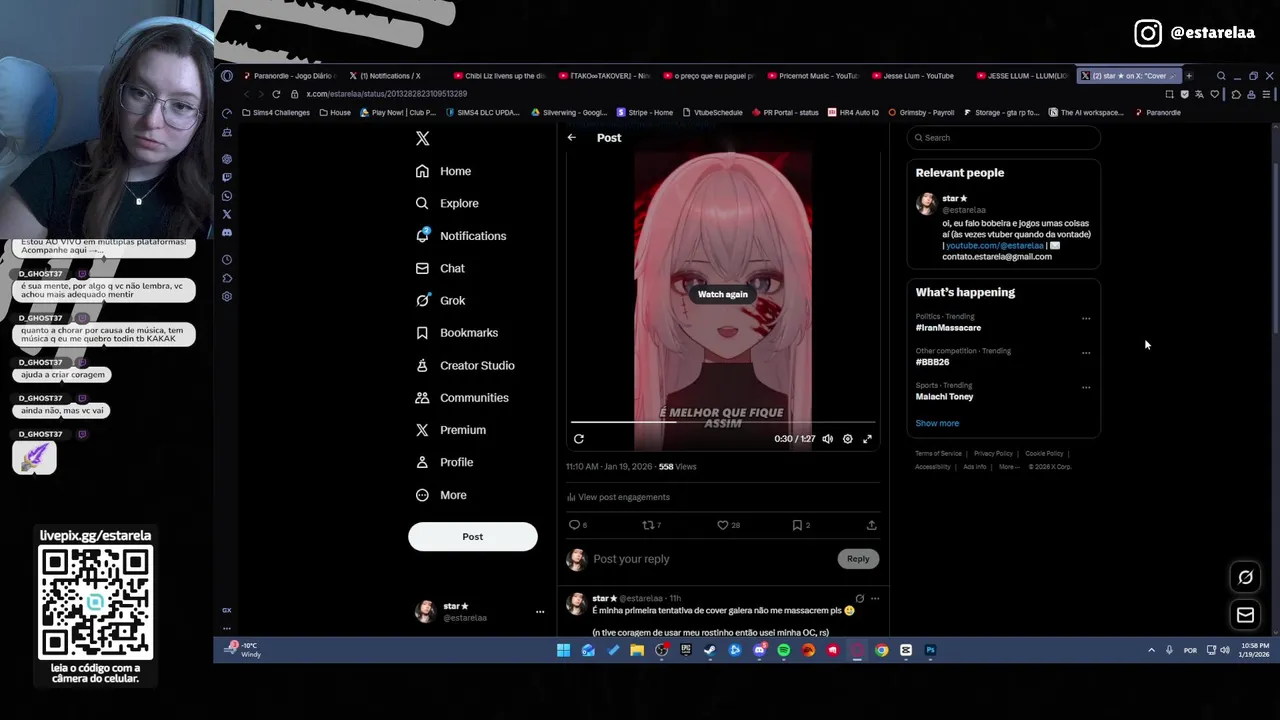The image size is (1280, 720).
Task: Open Creator Studio in sidebar
Action: click(x=464, y=365)
